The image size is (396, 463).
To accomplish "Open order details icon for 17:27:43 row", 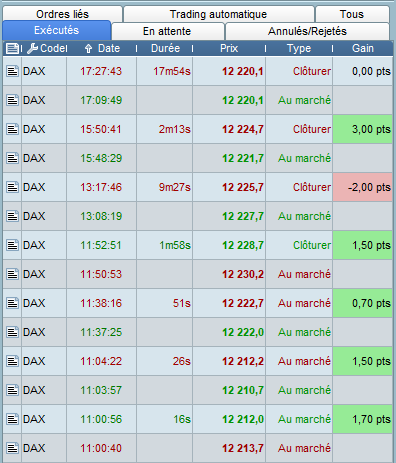I will (12, 71).
